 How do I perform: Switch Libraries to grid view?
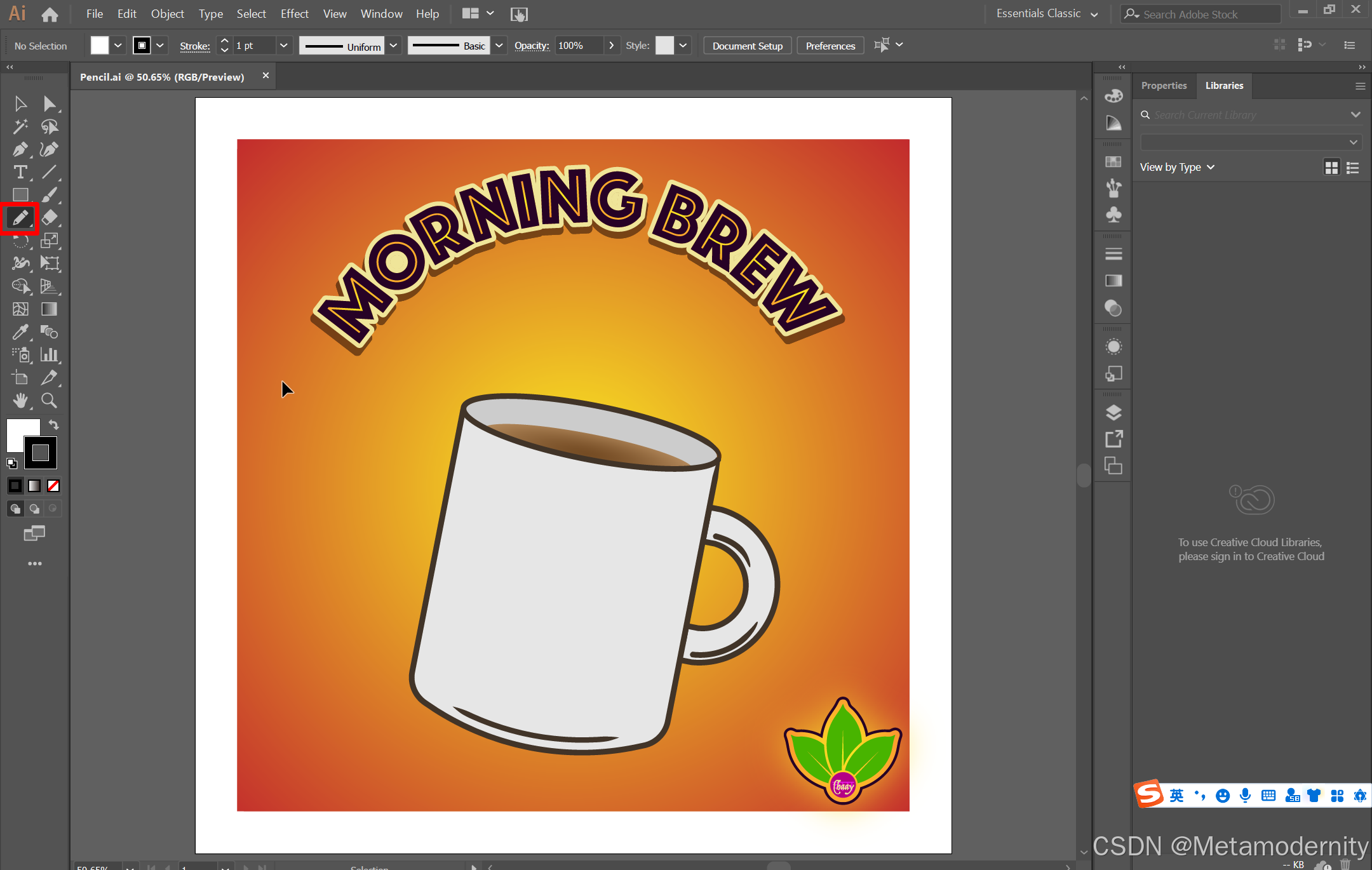click(1331, 168)
